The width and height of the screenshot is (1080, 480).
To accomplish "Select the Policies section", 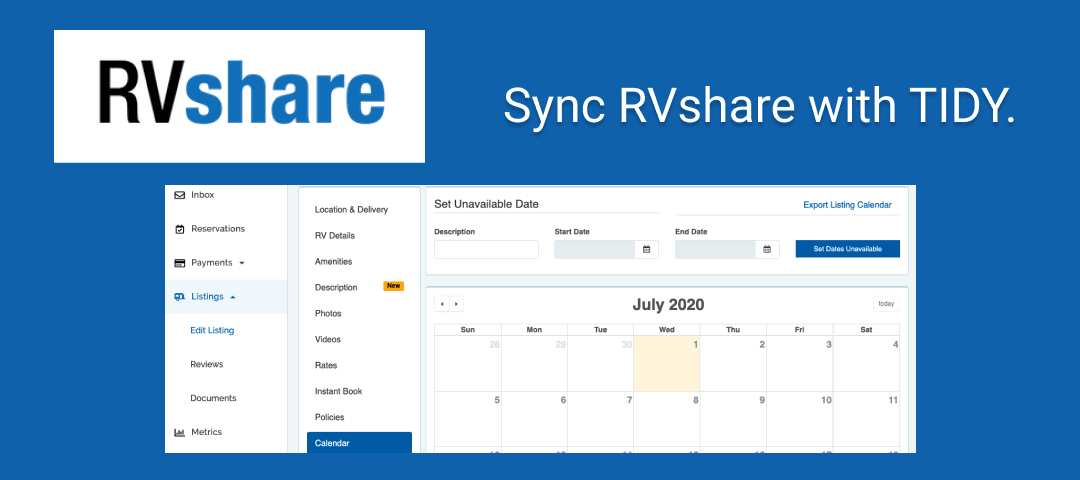I will [x=329, y=417].
